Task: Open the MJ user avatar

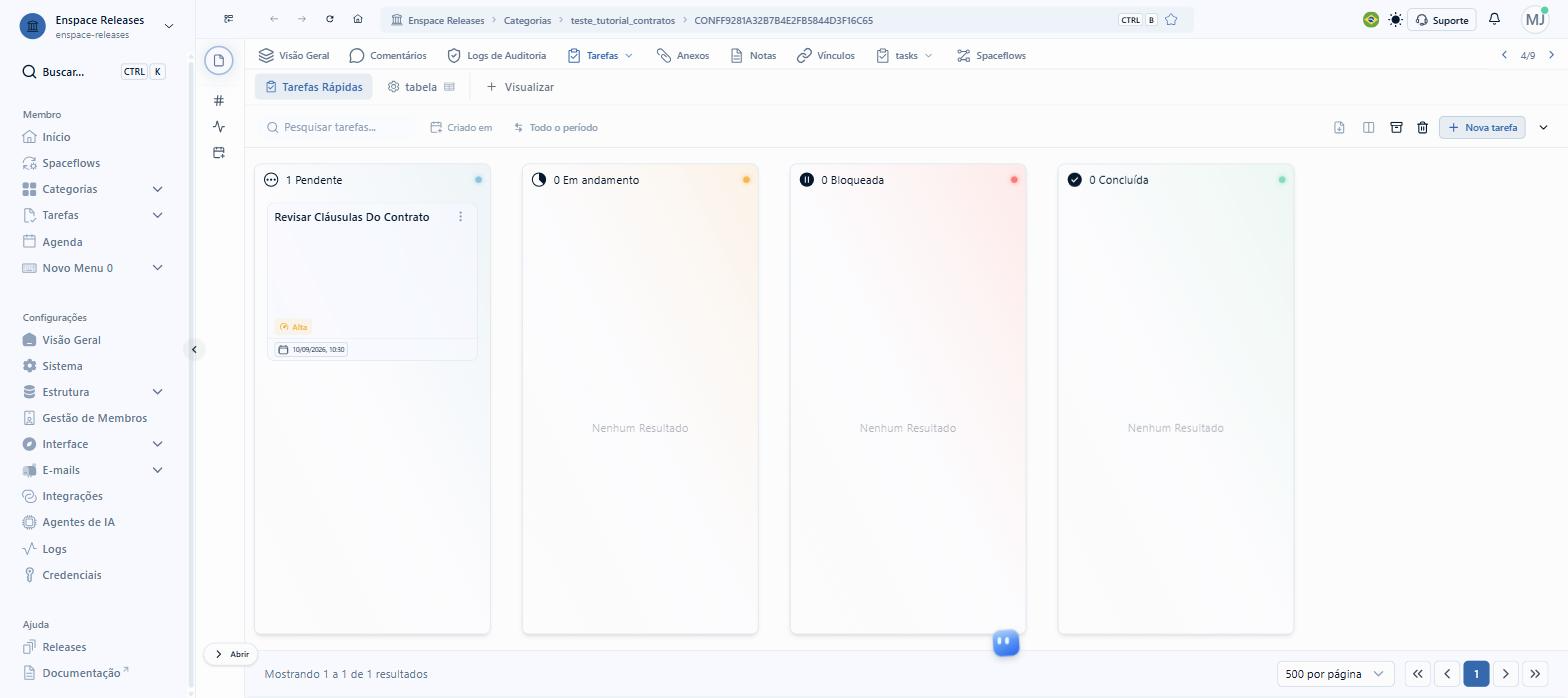Action: click(x=1535, y=19)
